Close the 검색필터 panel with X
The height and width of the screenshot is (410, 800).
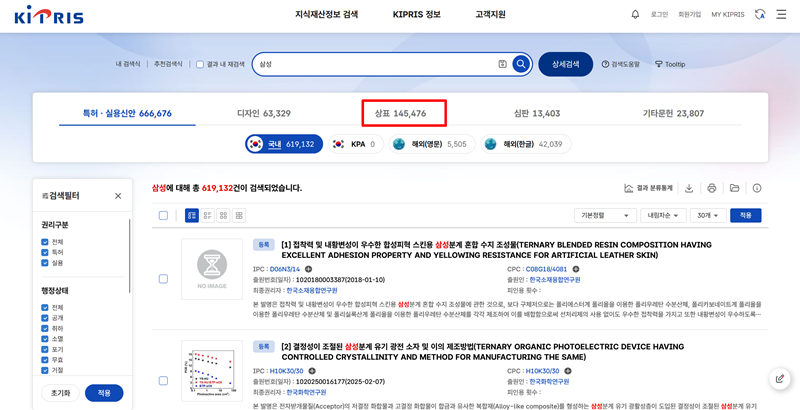point(118,196)
